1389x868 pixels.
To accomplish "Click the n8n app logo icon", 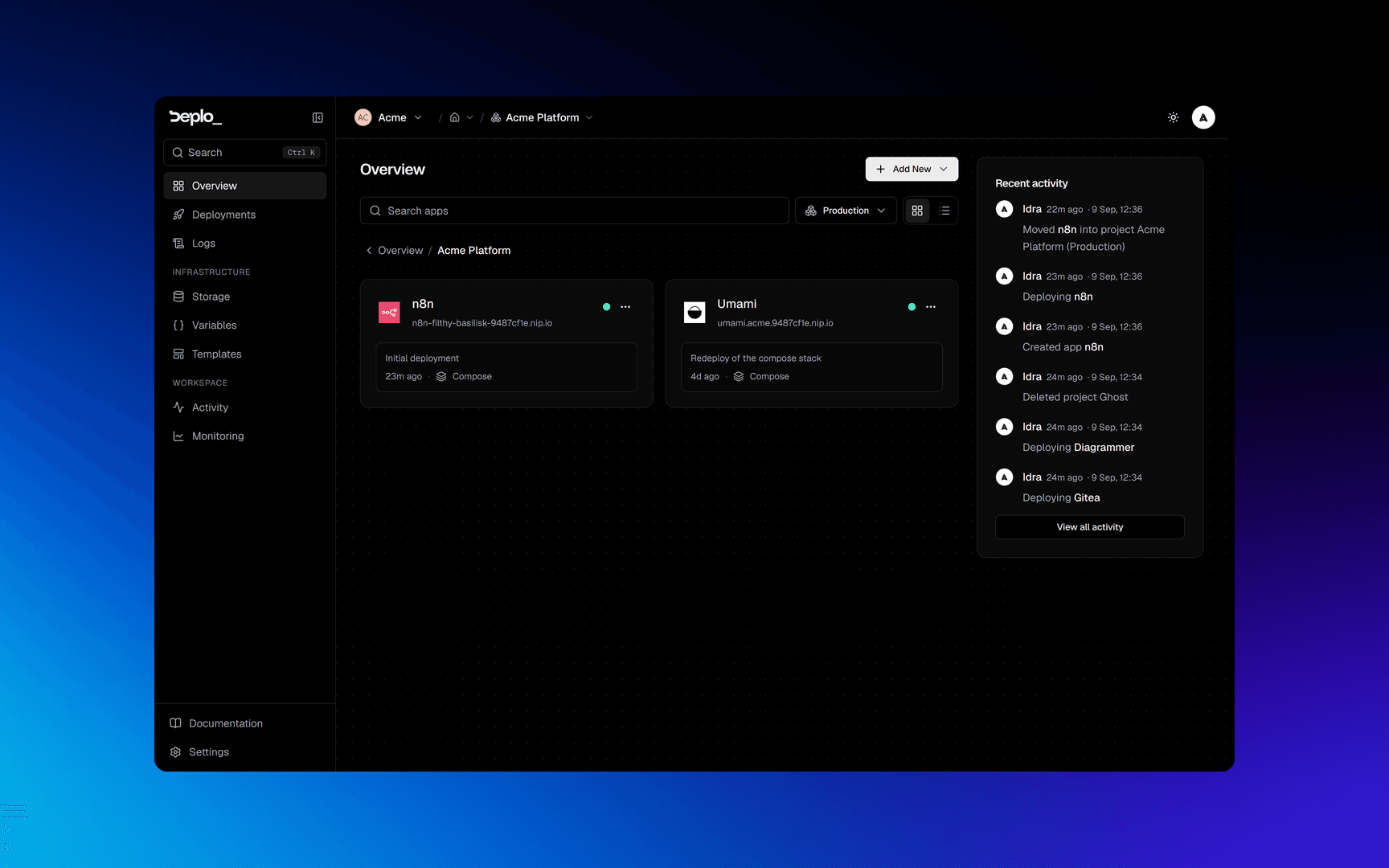I will (389, 312).
